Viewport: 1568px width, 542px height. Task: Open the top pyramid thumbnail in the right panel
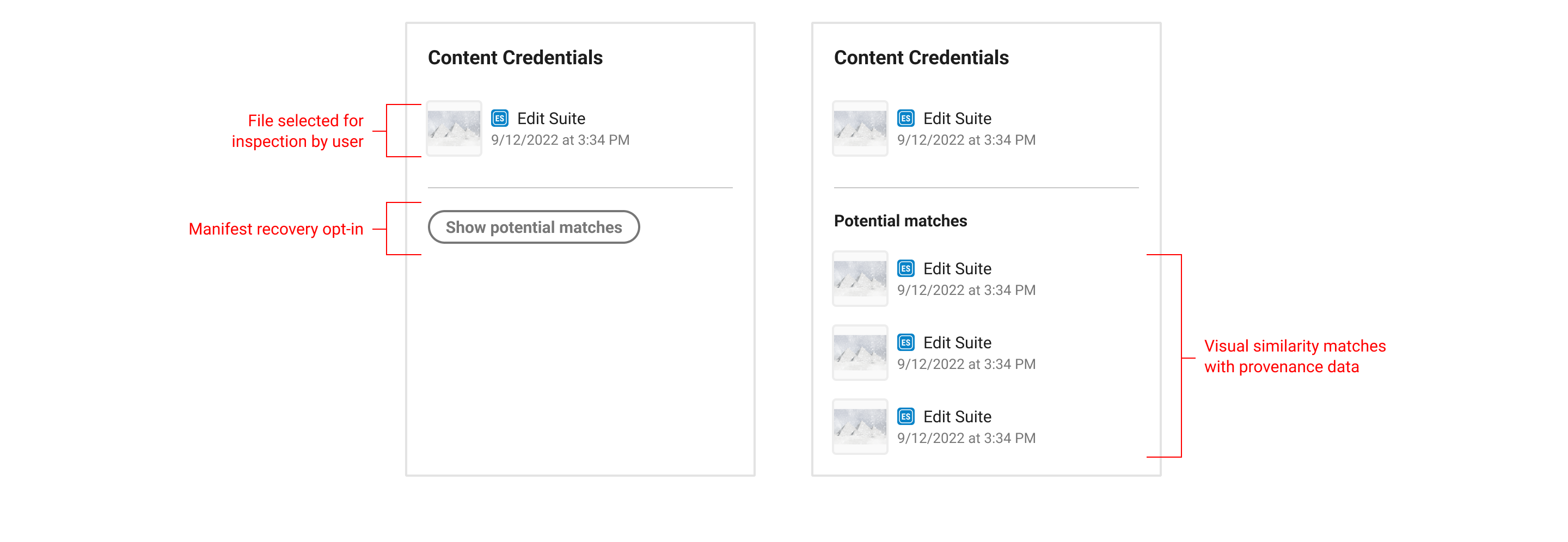click(x=860, y=128)
